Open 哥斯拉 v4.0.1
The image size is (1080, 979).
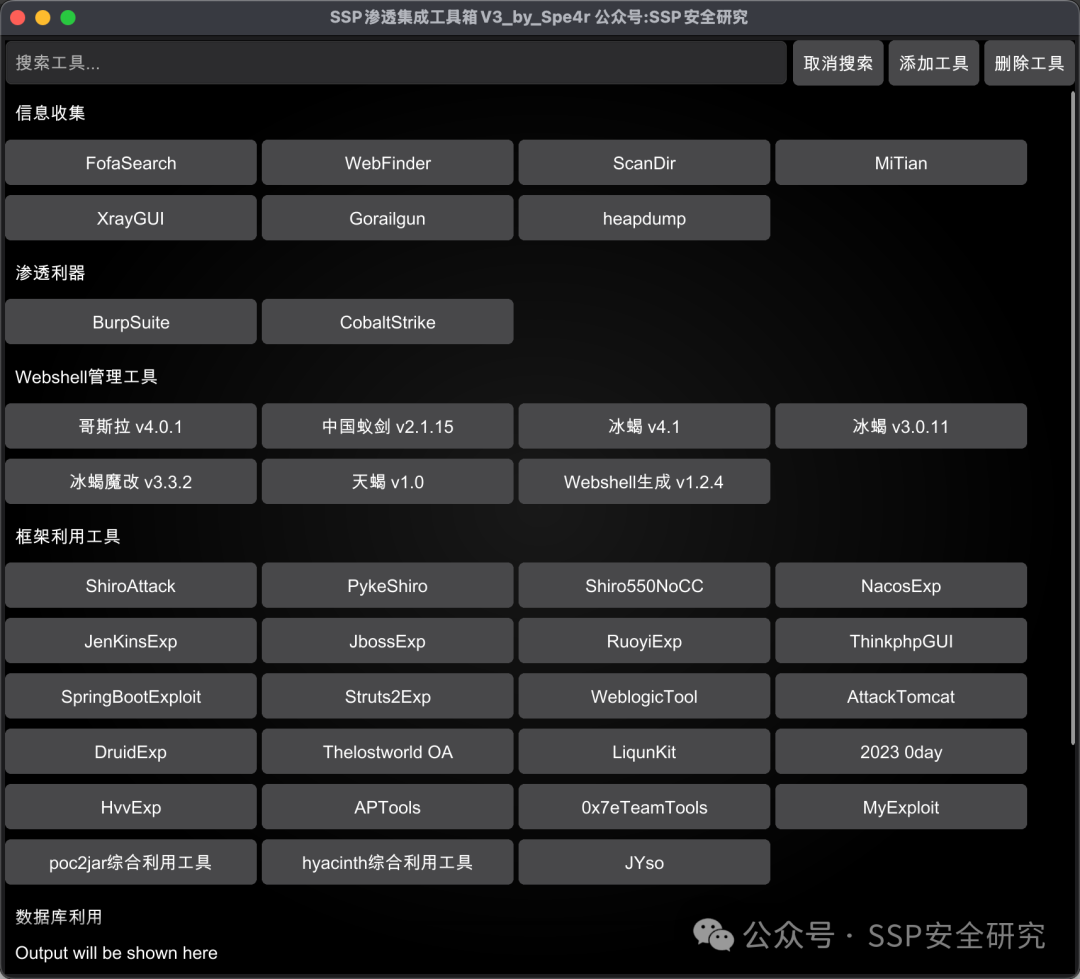pyautogui.click(x=131, y=426)
